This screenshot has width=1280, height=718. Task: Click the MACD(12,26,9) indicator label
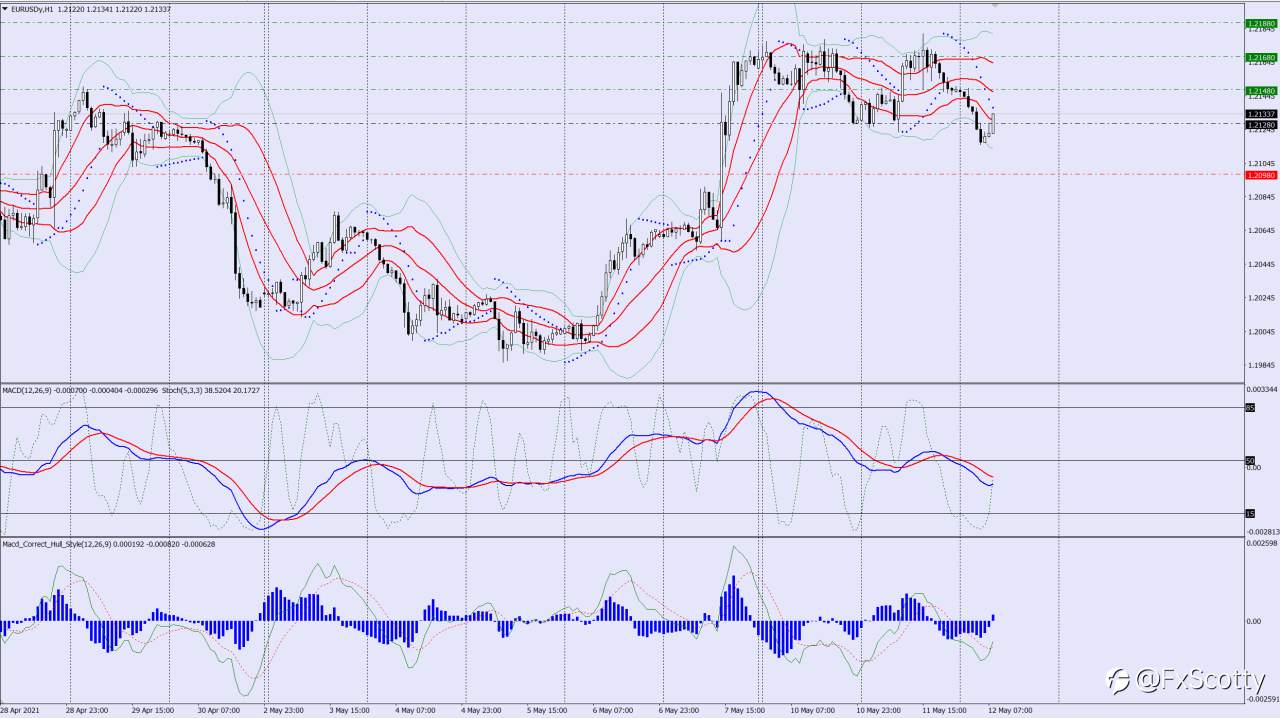28,389
